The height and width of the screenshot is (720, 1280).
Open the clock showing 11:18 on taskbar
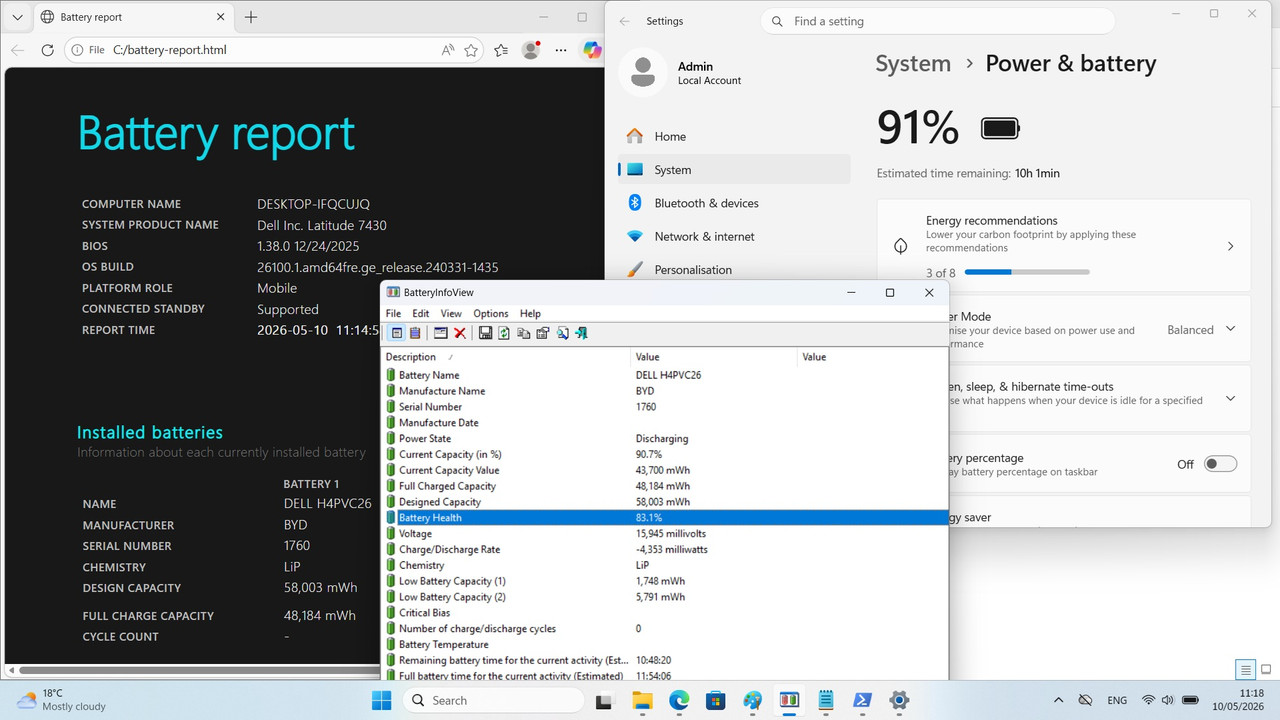tap(1239, 700)
